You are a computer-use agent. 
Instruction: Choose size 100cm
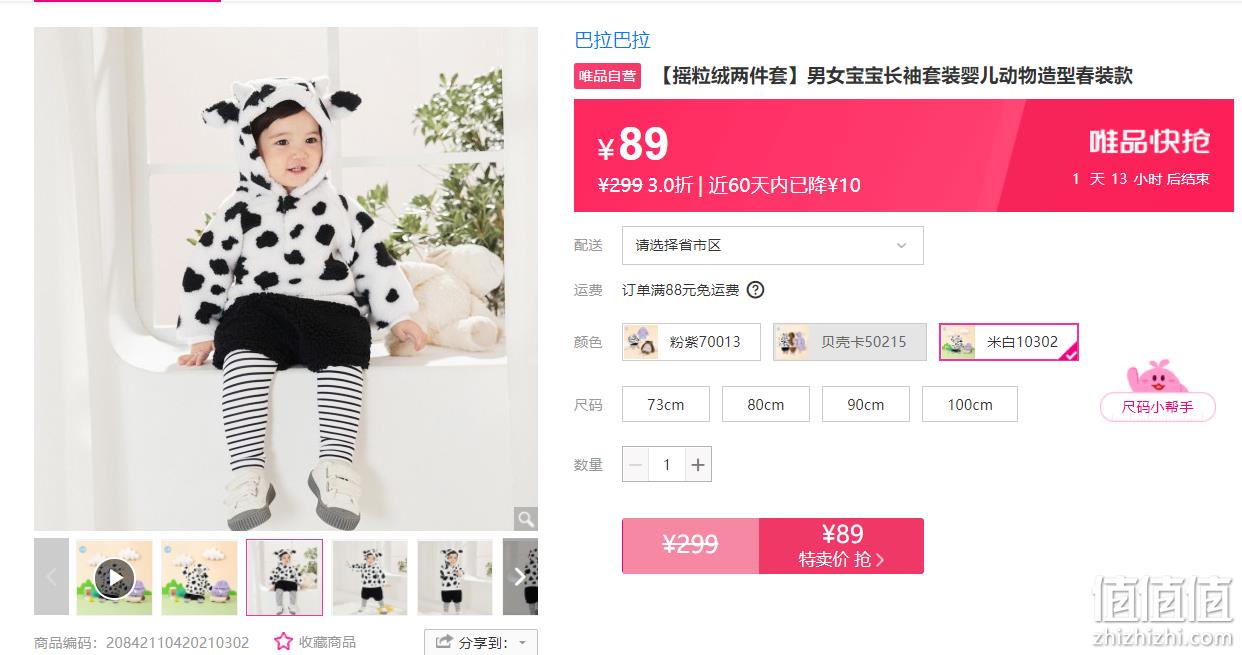tap(970, 404)
